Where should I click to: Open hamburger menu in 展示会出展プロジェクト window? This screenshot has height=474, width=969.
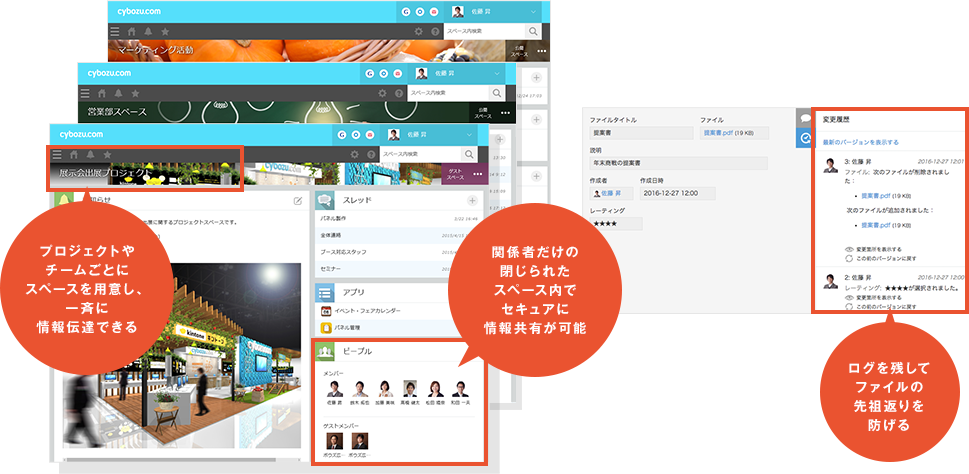[57, 154]
